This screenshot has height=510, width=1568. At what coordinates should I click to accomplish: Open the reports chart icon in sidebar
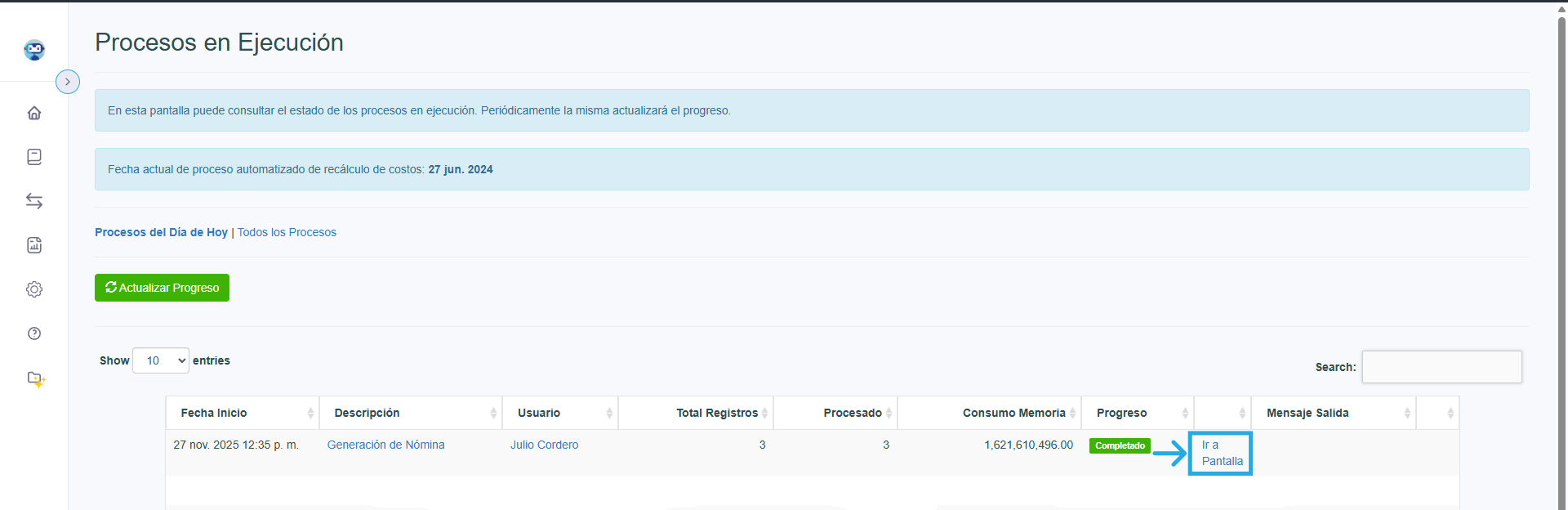click(x=34, y=245)
